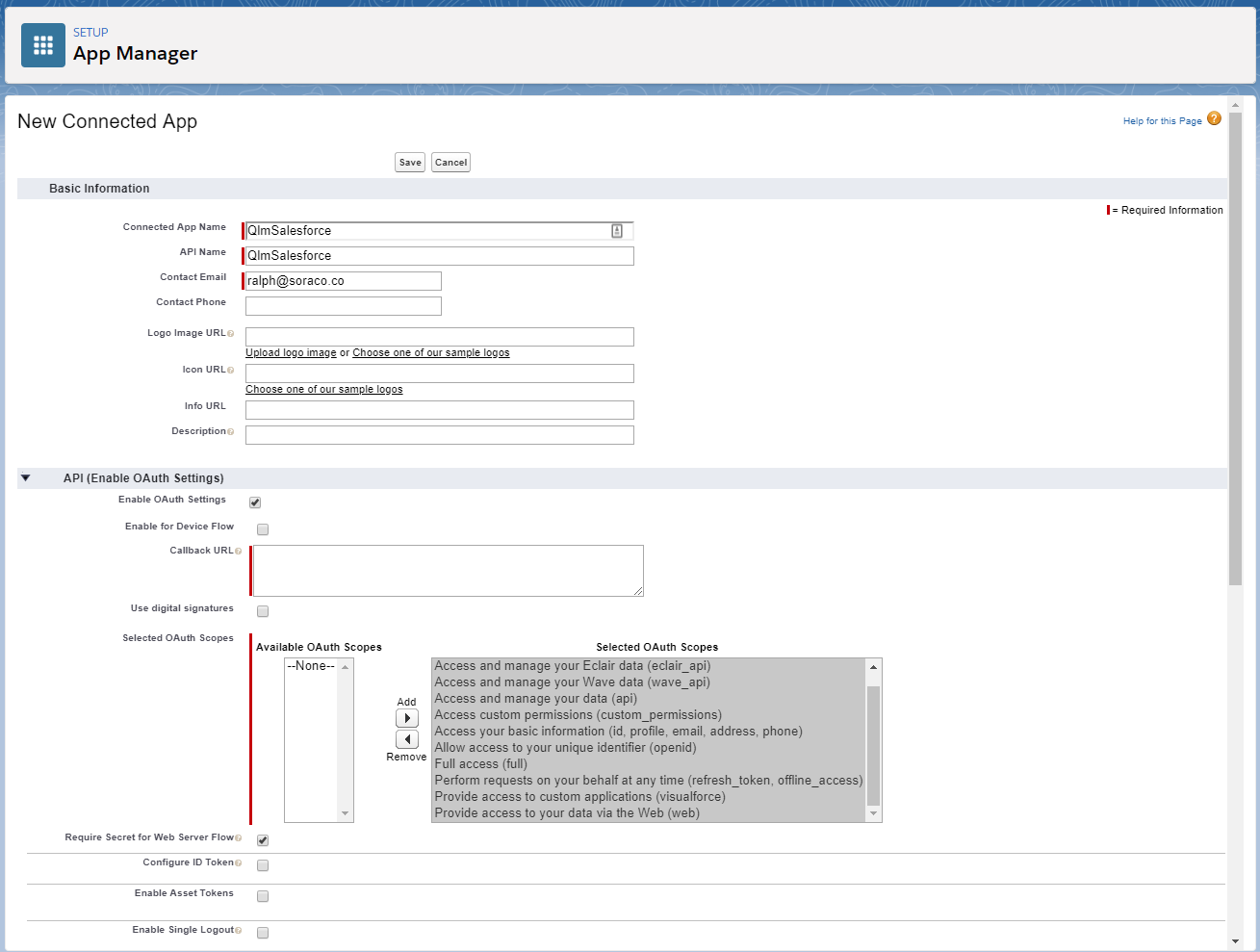The width and height of the screenshot is (1260, 952).
Task: Click help icon beside Configure ID Token
Action: point(238,863)
